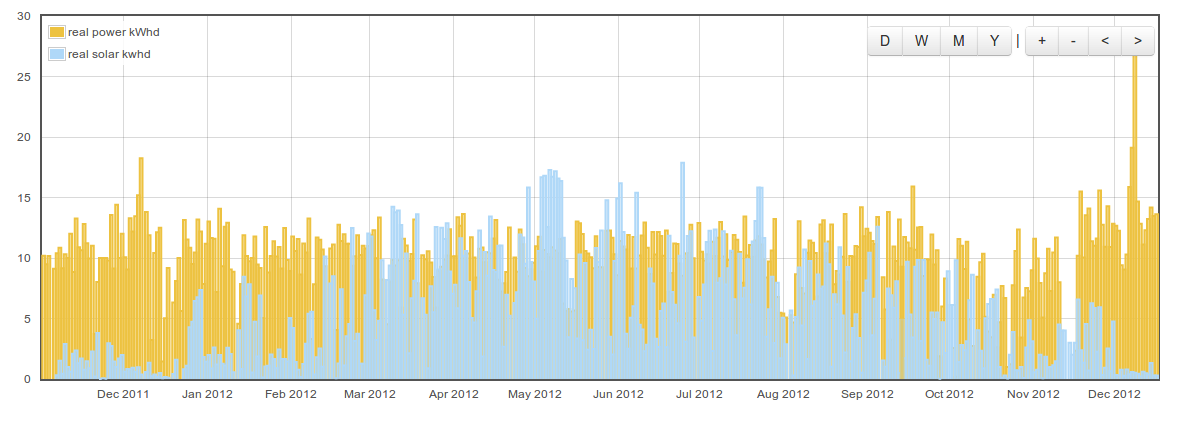The image size is (1184, 422).
Task: Click the Jun 2012 axis label
Action: point(618,394)
